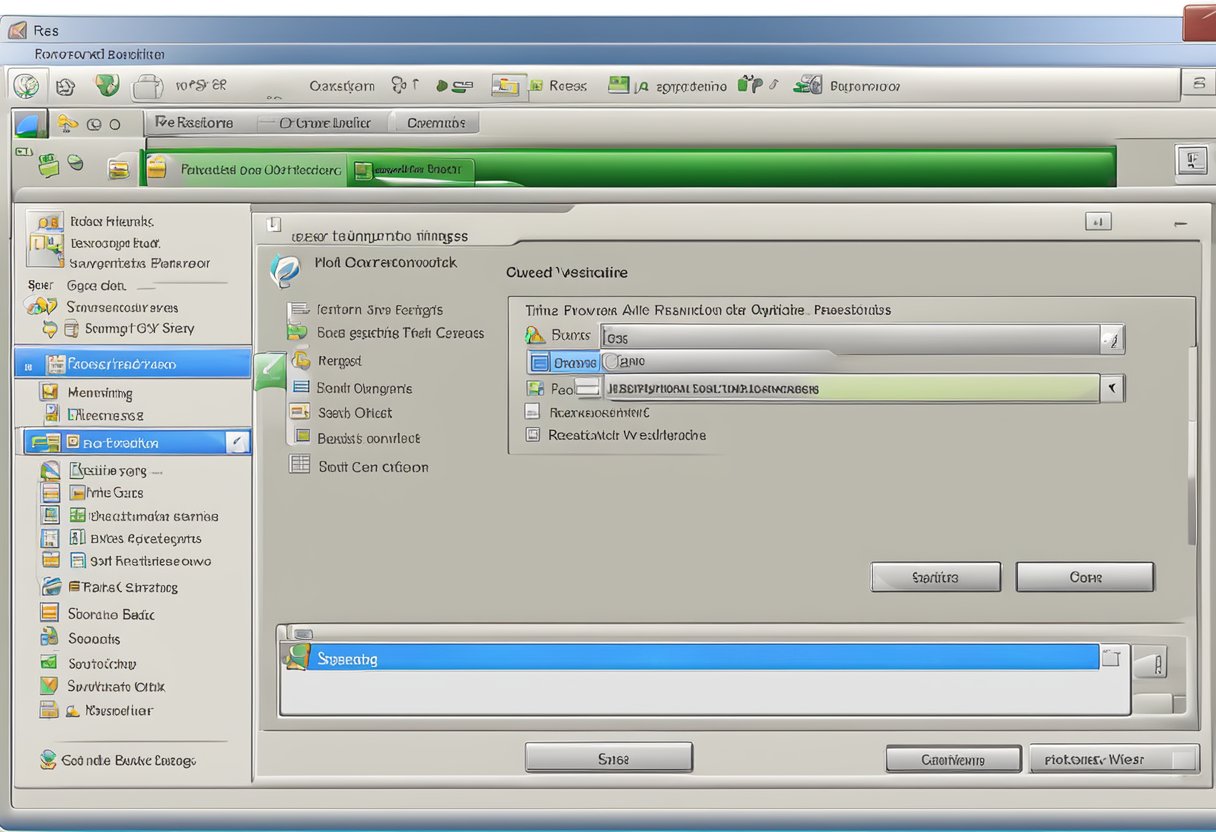
Task: Click the highlighted folder icon beside Reas
Action: pyautogui.click(x=508, y=87)
